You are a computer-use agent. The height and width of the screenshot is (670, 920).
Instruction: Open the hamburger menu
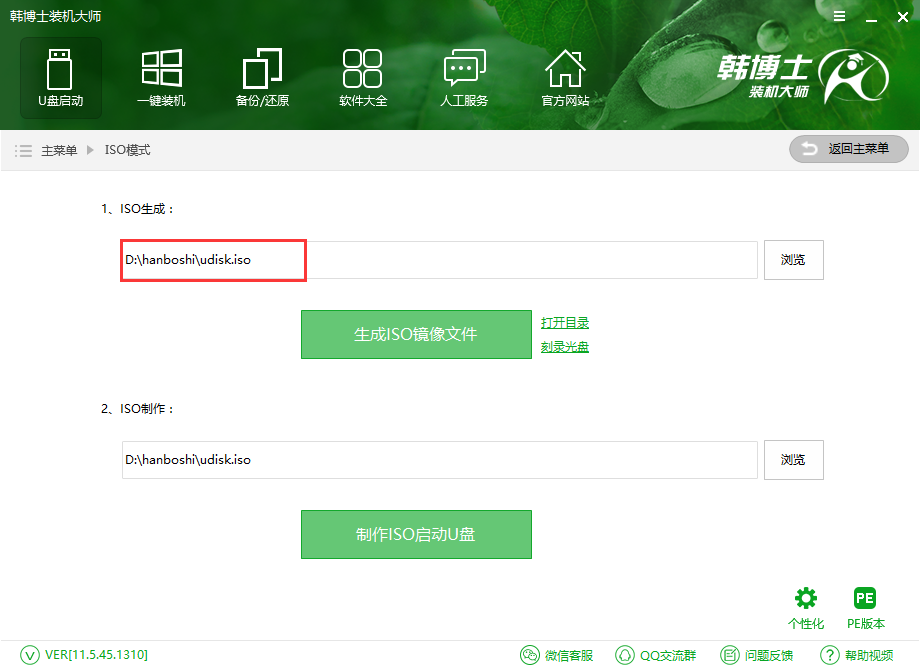(x=838, y=16)
